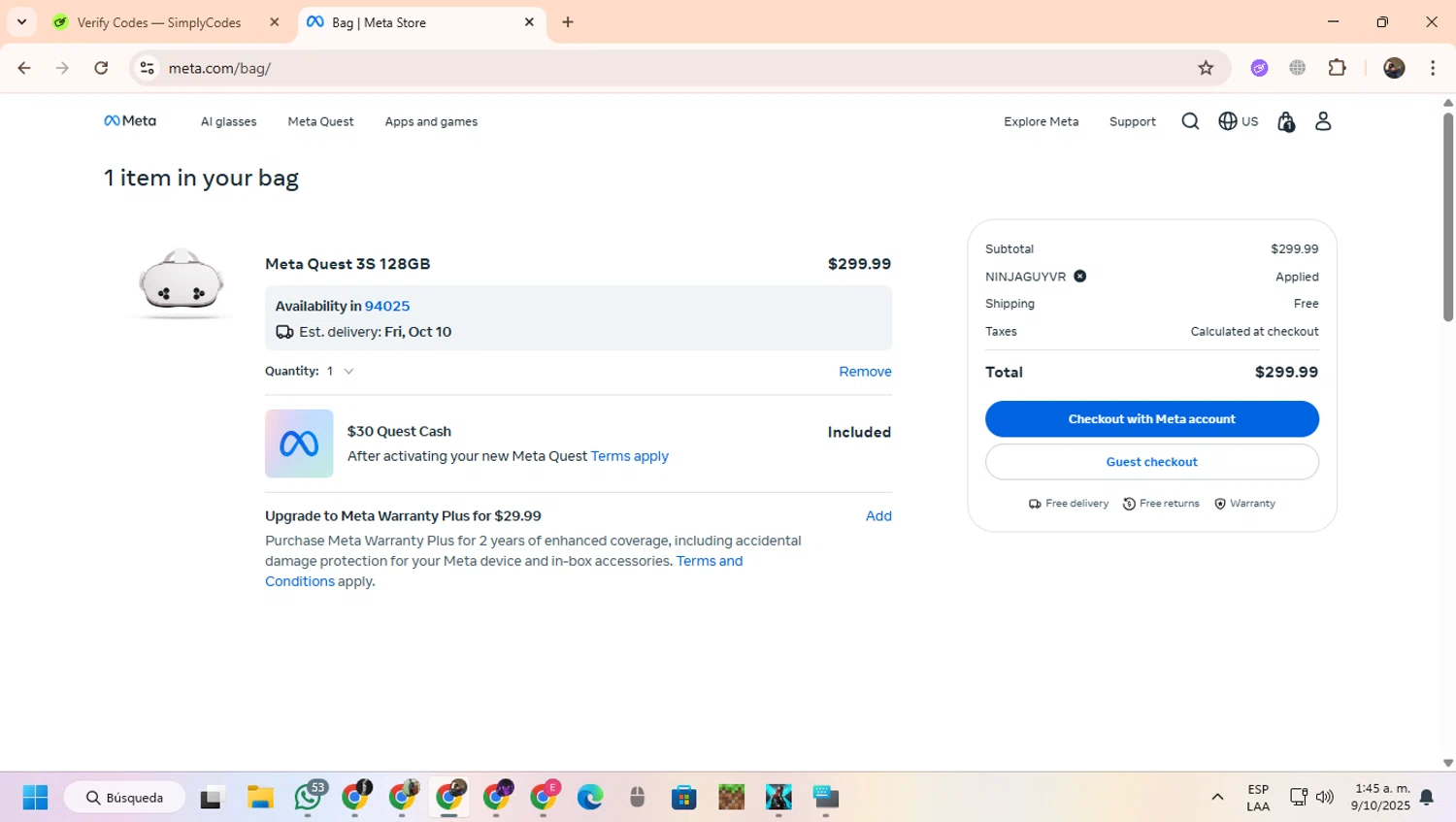
Task: Go forward with the browser forward arrow
Action: (62, 68)
